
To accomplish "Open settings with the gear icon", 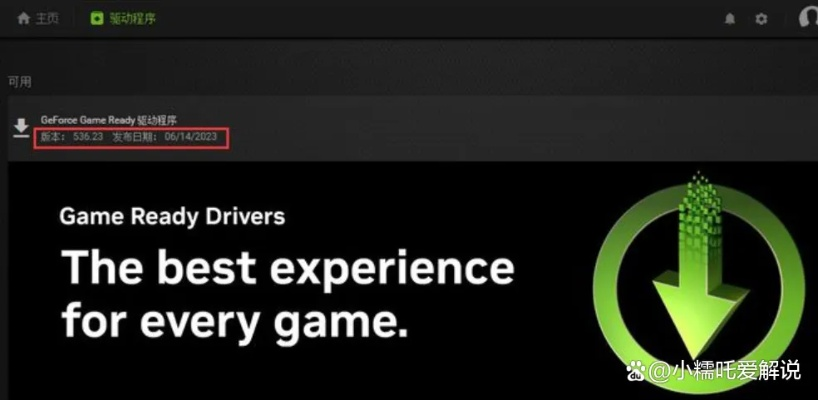I will click(x=761, y=19).
